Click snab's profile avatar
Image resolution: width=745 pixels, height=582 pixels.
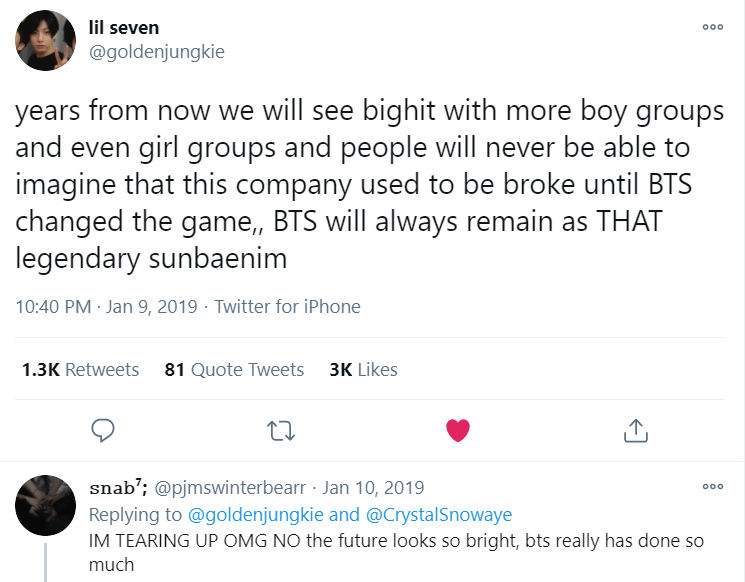point(46,505)
